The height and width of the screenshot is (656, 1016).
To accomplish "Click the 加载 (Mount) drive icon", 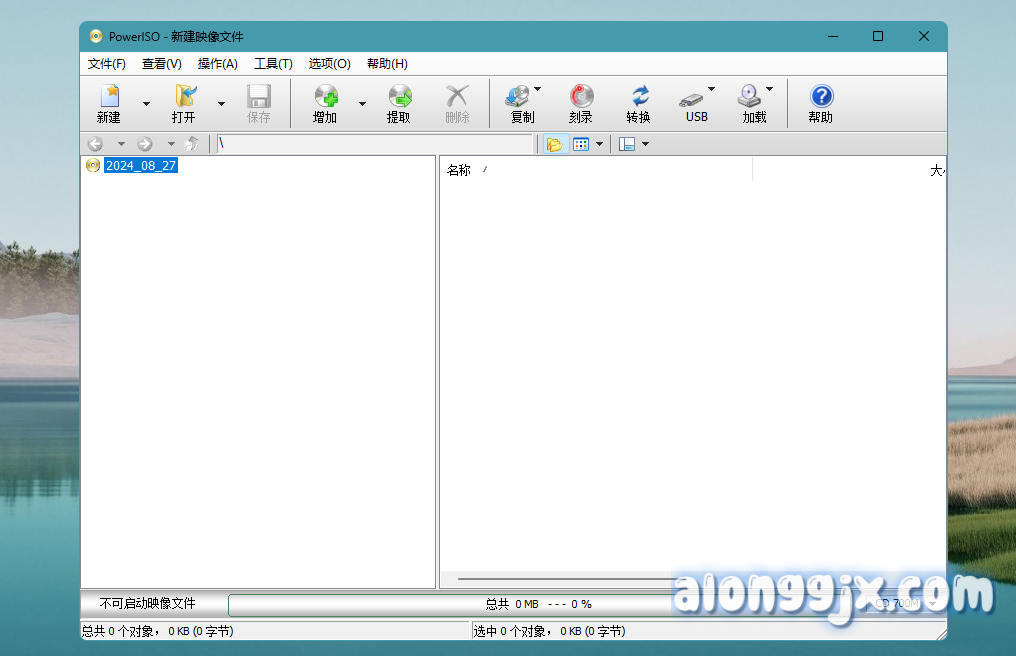I will pyautogui.click(x=750, y=97).
